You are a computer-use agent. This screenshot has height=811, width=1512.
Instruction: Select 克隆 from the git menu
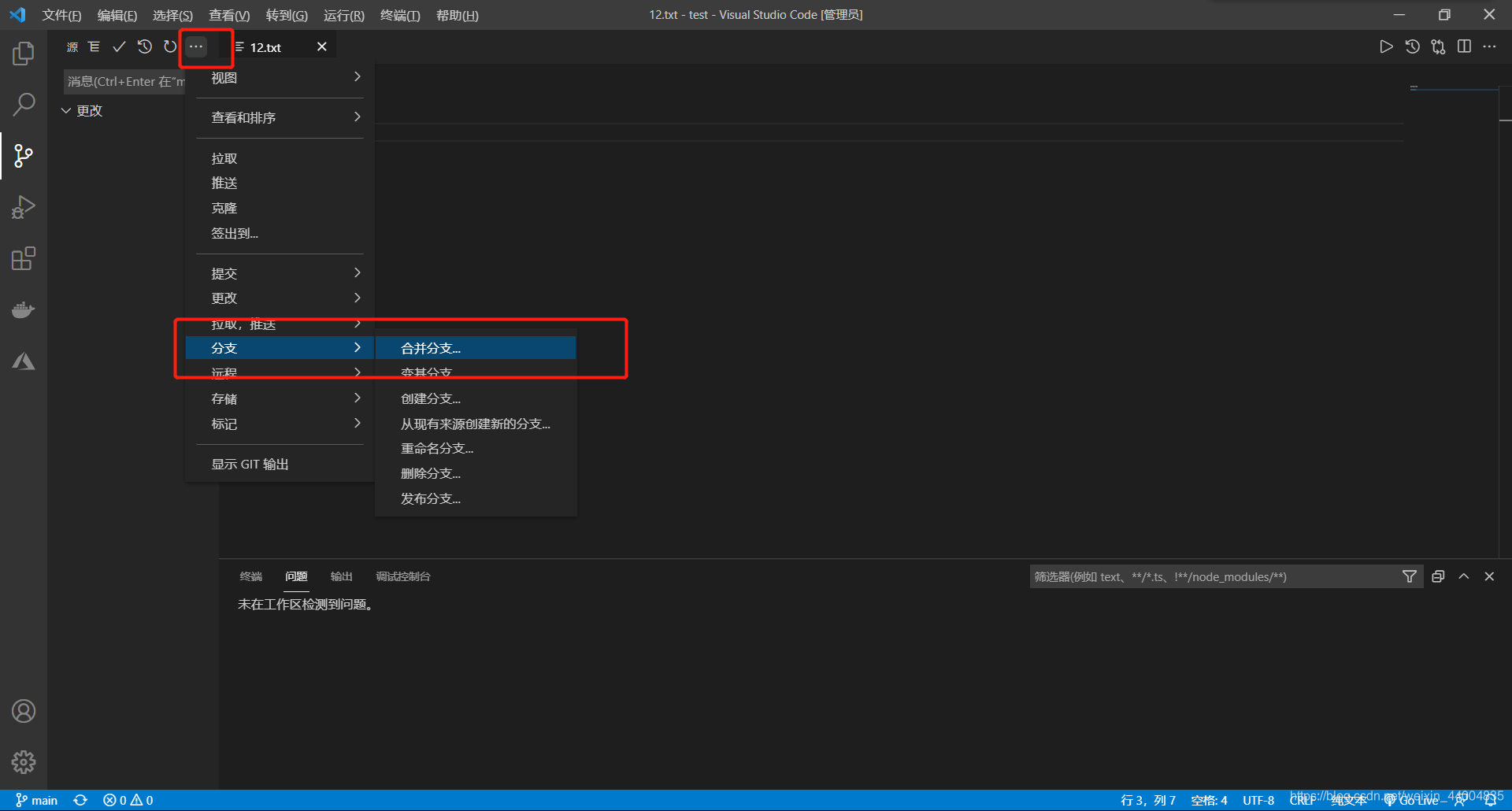click(280, 208)
